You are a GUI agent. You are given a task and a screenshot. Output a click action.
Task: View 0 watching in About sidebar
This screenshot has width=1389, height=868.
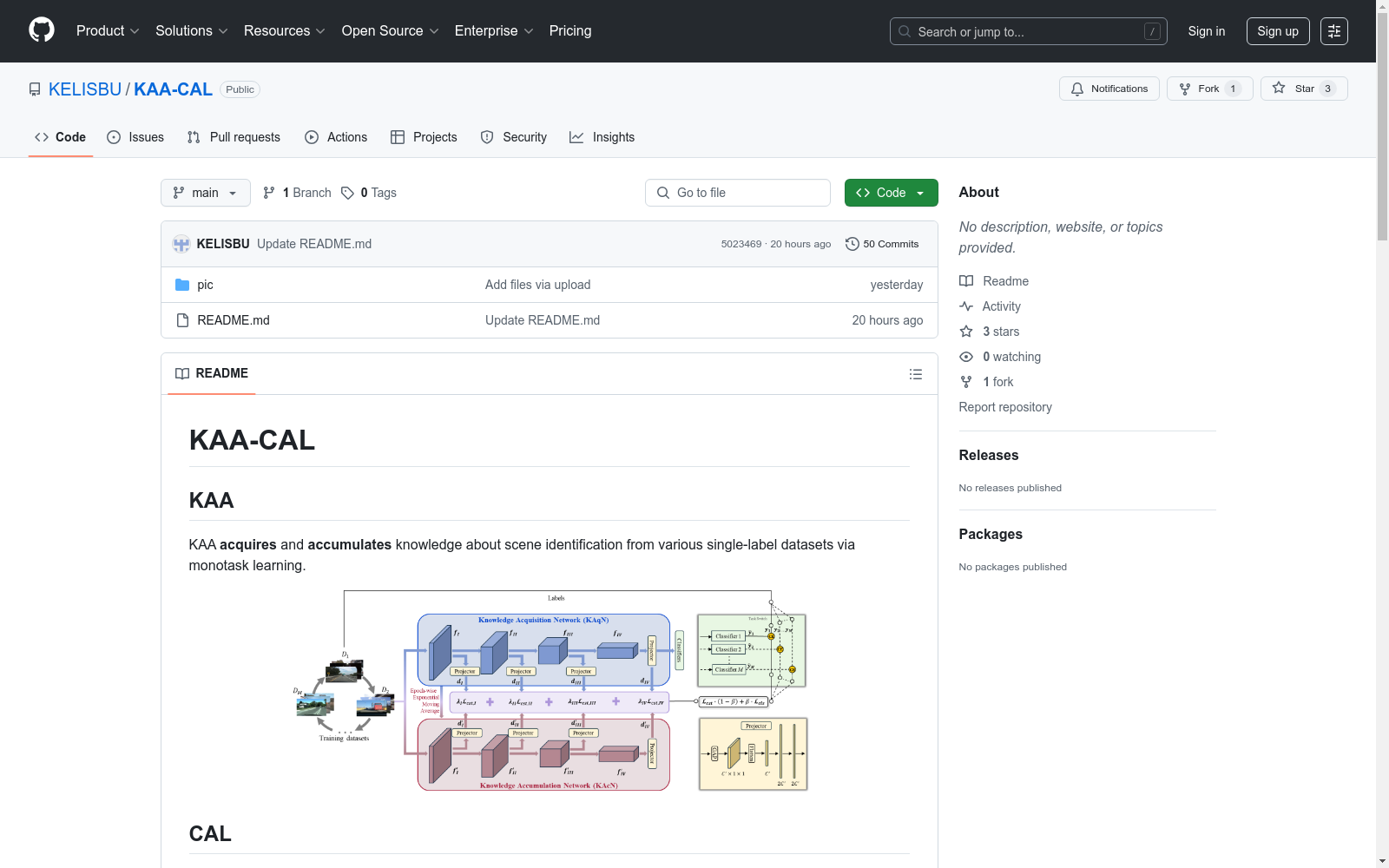[x=1000, y=357]
